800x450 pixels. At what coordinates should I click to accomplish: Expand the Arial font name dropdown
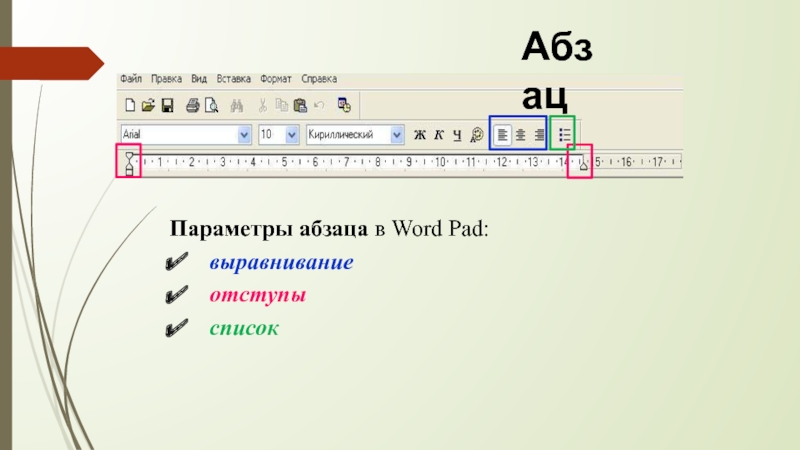coord(244,134)
